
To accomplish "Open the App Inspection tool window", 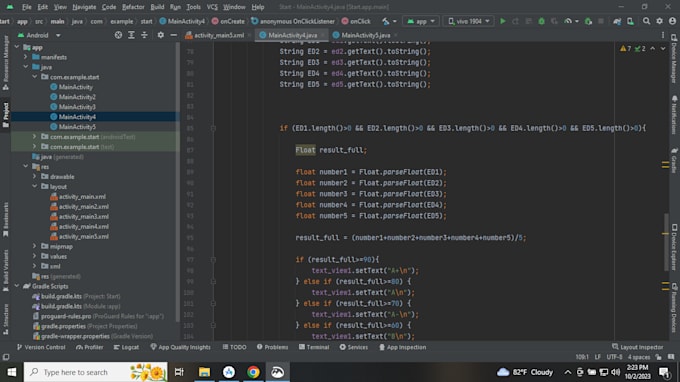I will click(402, 347).
